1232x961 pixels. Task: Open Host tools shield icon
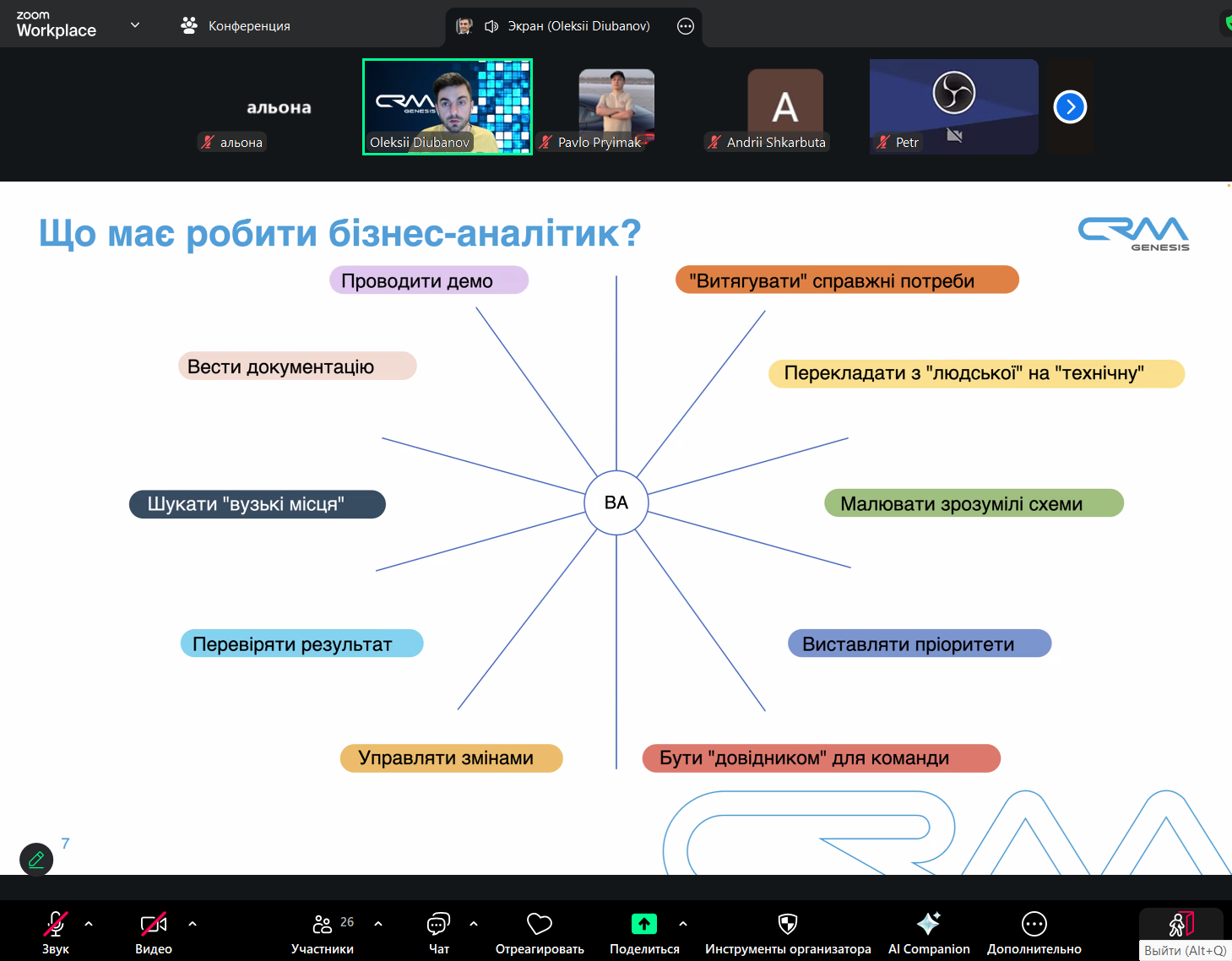tap(787, 925)
